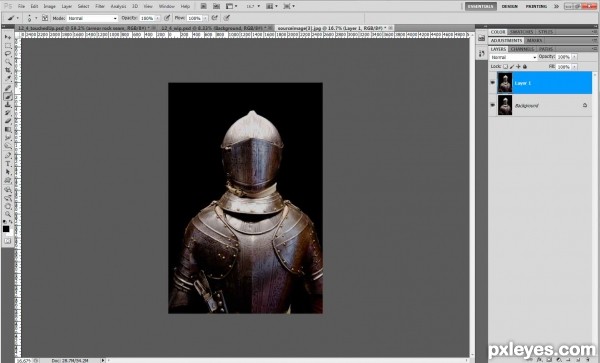Open the Masks tab

534,41
